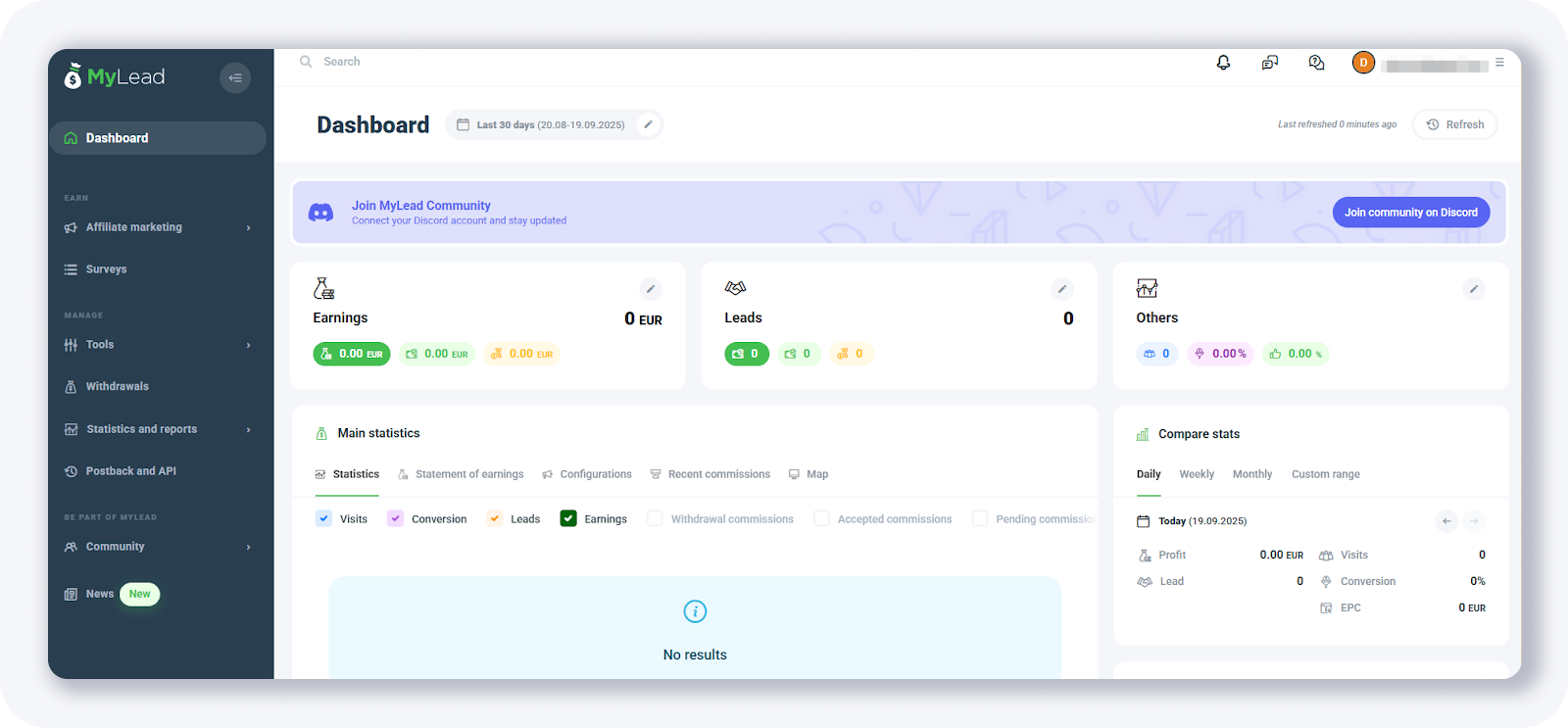Open notifications bell icon
Viewport: 1568px width, 728px height.
[1223, 63]
